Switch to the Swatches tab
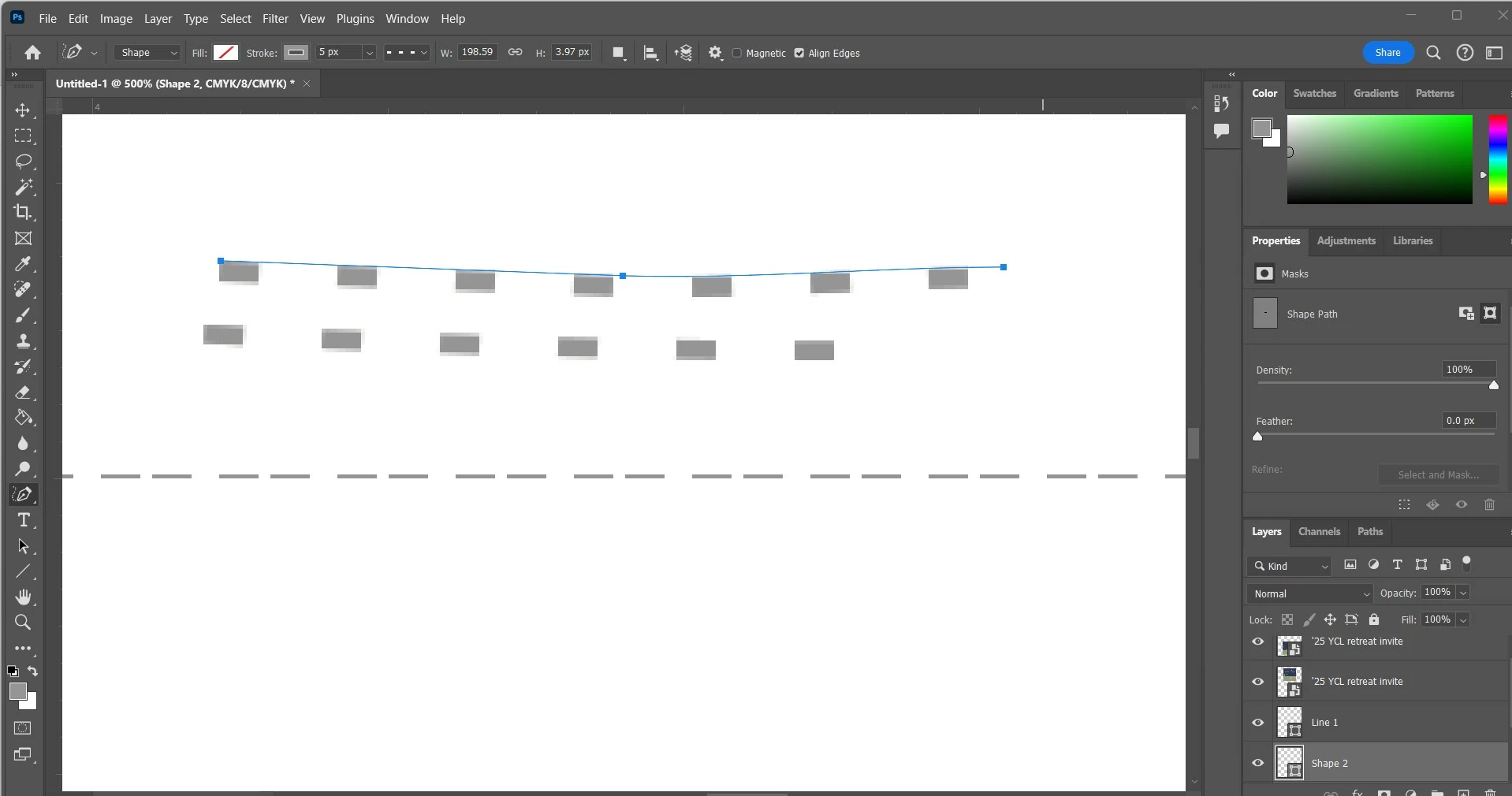The width and height of the screenshot is (1512, 796). [x=1314, y=93]
